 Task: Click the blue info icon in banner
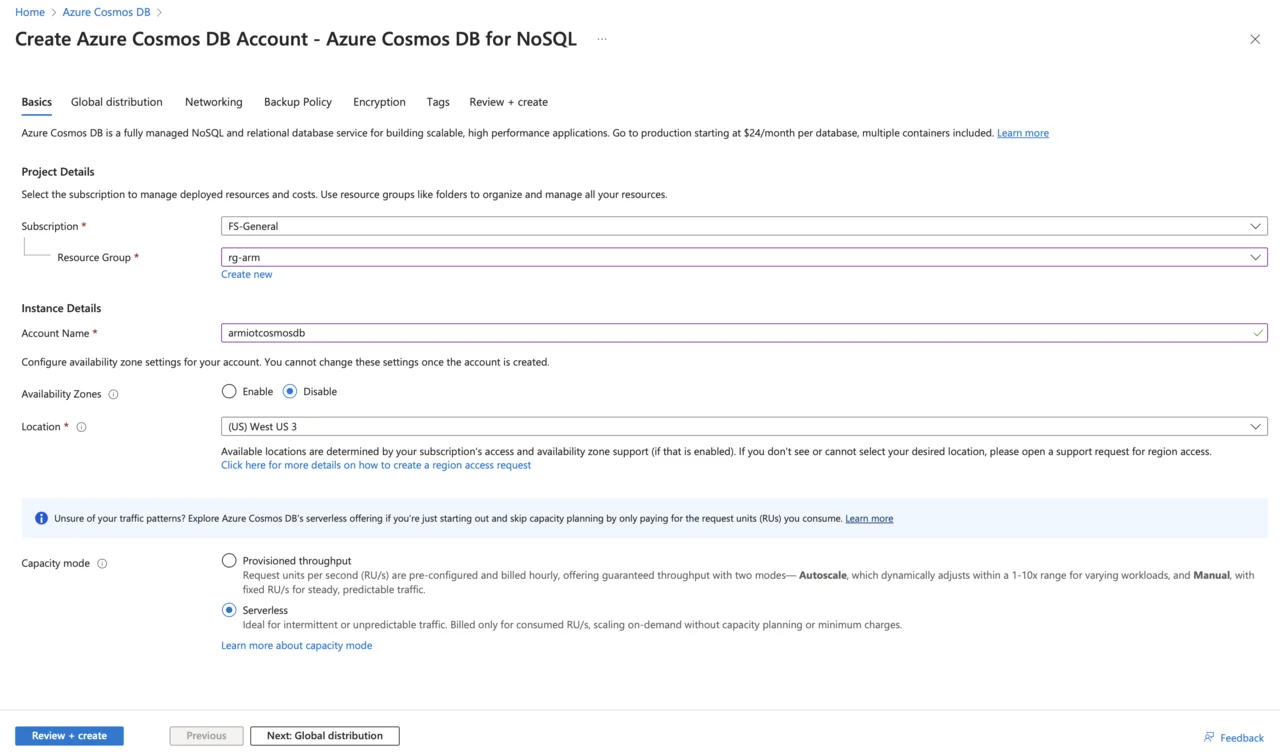point(41,518)
